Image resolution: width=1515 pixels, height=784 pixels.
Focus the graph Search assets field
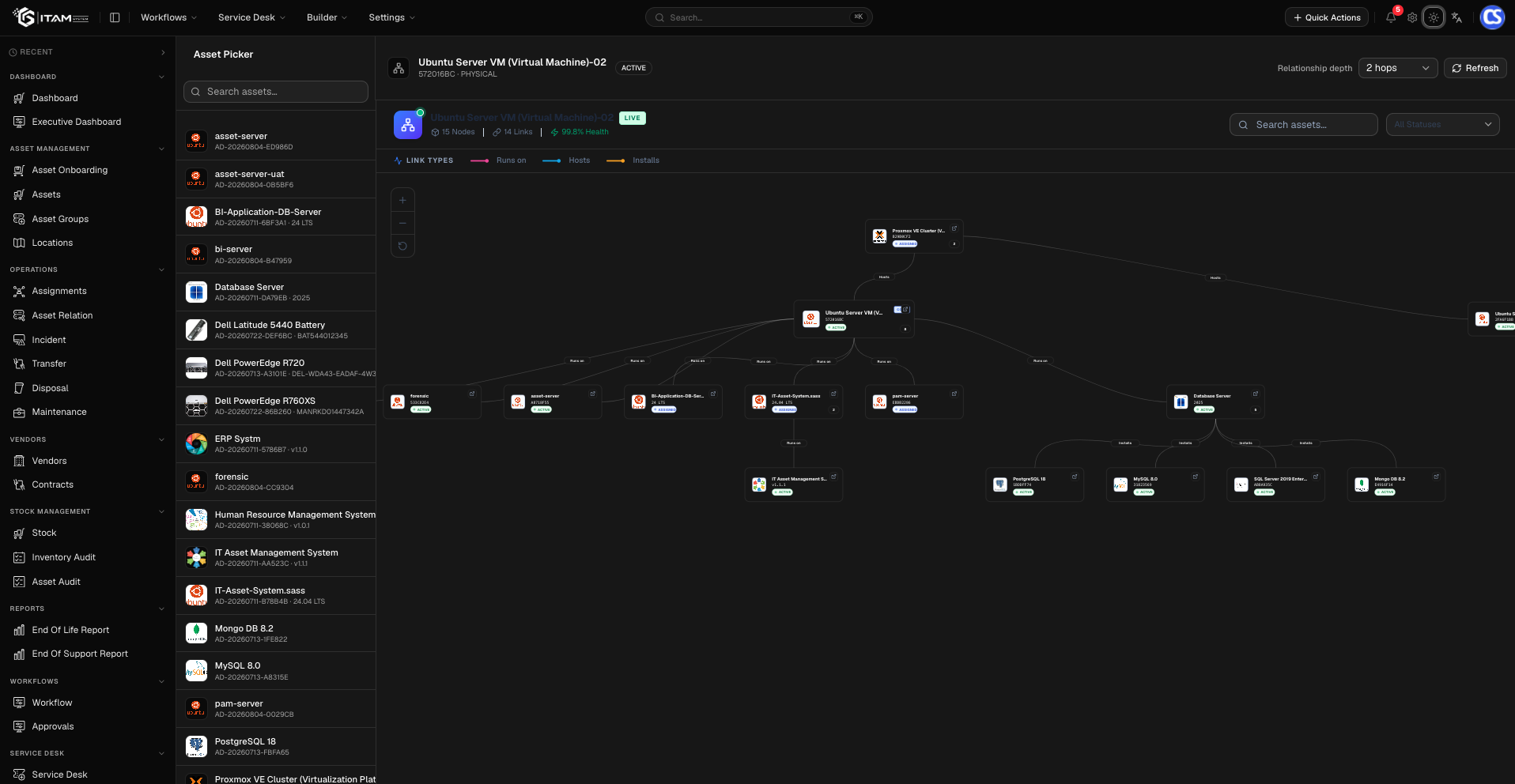click(x=1303, y=124)
